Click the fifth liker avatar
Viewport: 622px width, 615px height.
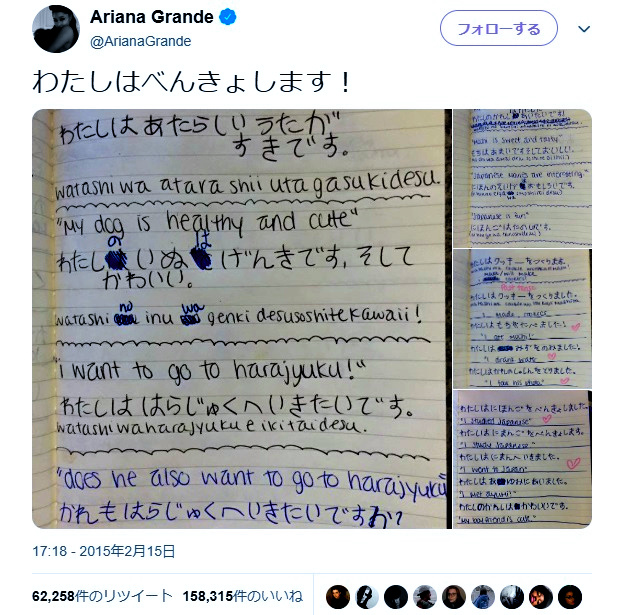454,597
